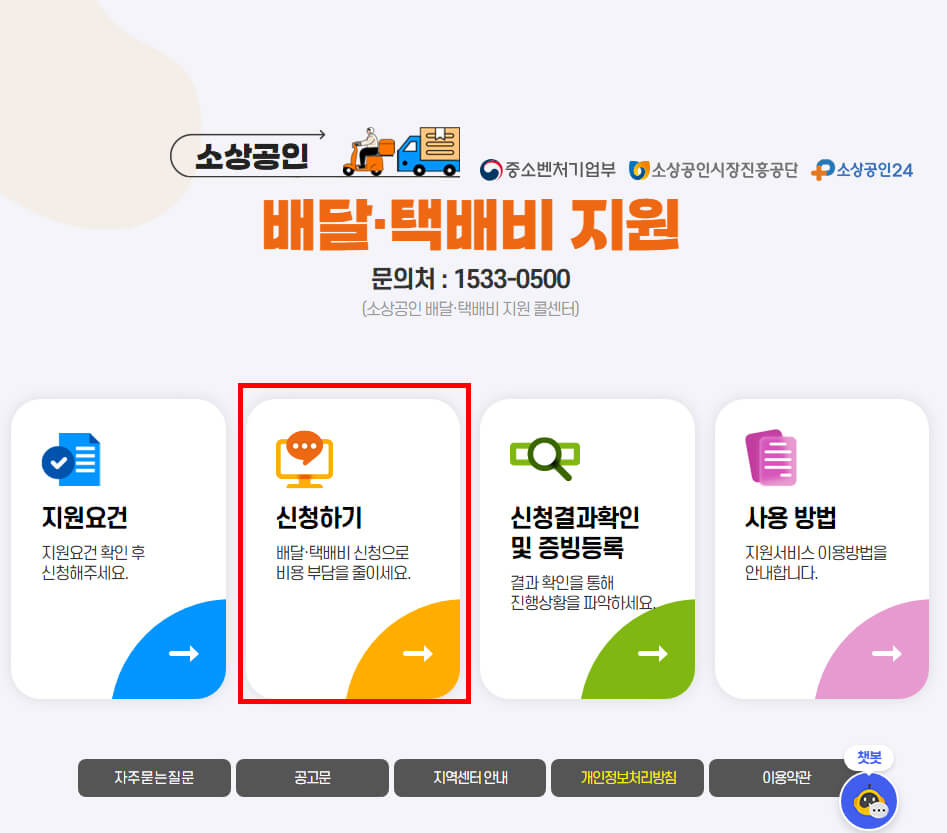
Task: Click the pink documents icon on 사용 방법 card
Action: (771, 457)
